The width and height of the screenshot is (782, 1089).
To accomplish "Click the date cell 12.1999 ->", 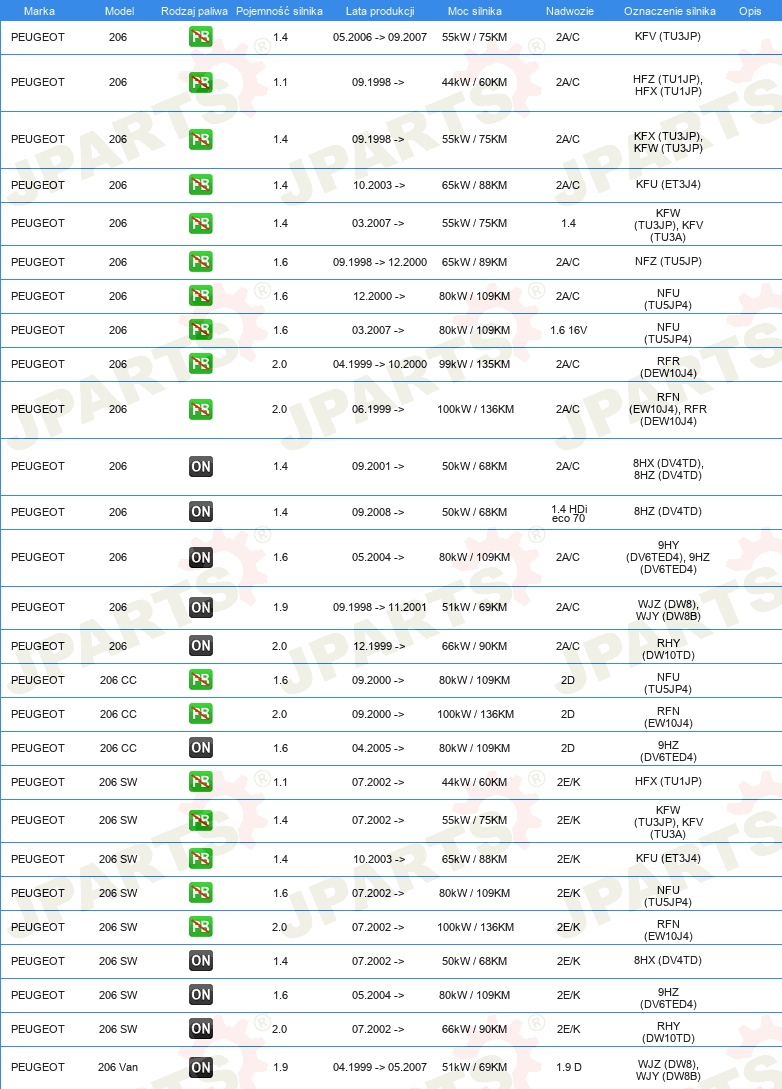I will coord(379,646).
